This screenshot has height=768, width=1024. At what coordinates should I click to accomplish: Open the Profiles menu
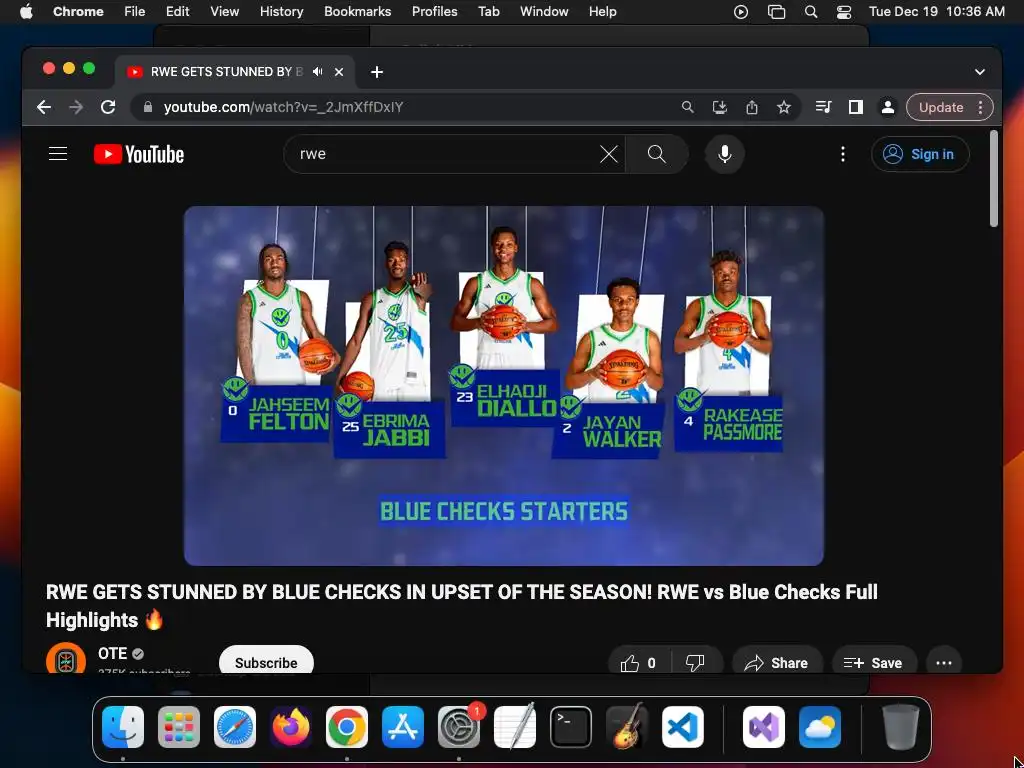pyautogui.click(x=434, y=11)
